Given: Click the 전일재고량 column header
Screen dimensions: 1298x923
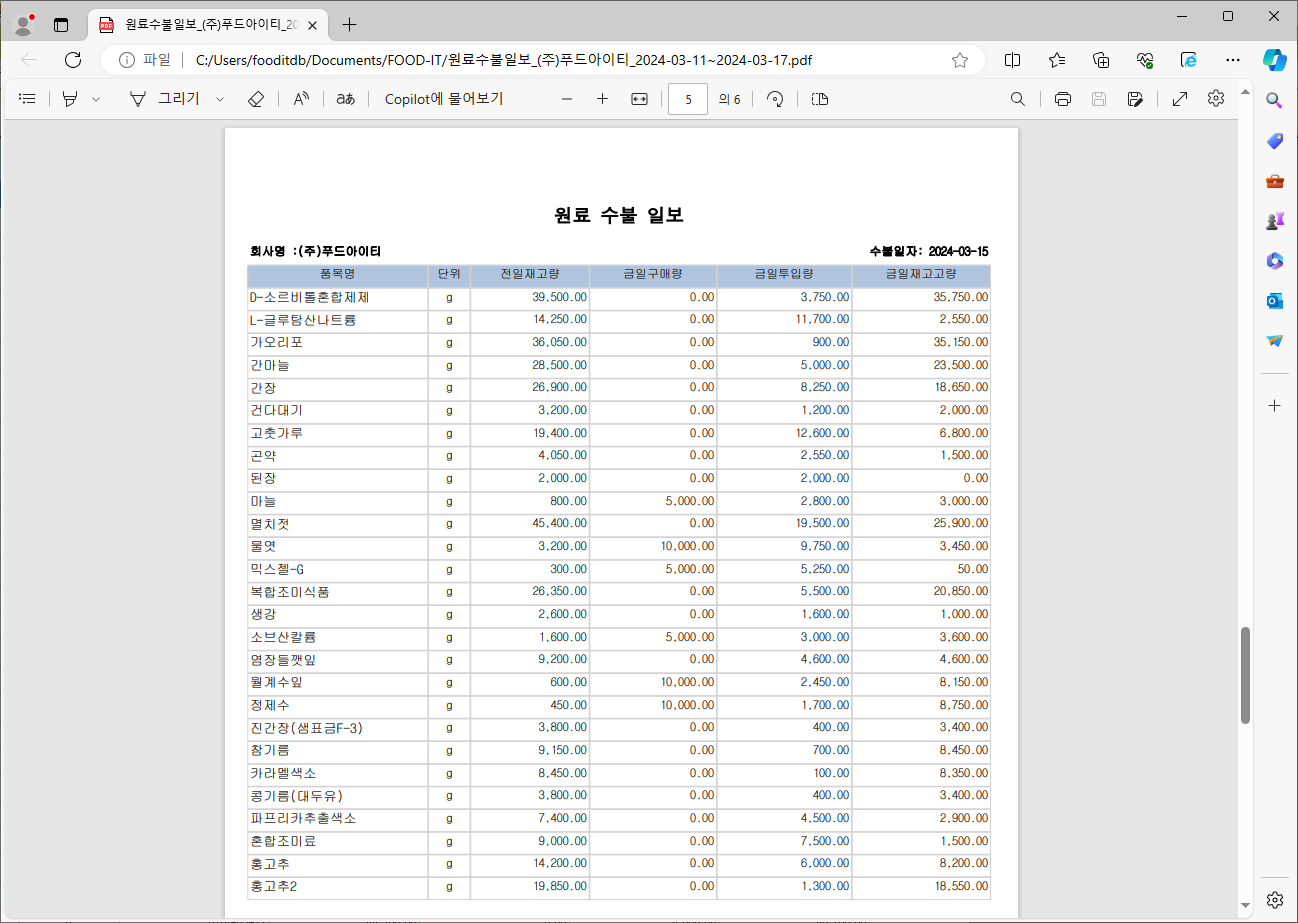Looking at the screenshot, I should [530, 274].
